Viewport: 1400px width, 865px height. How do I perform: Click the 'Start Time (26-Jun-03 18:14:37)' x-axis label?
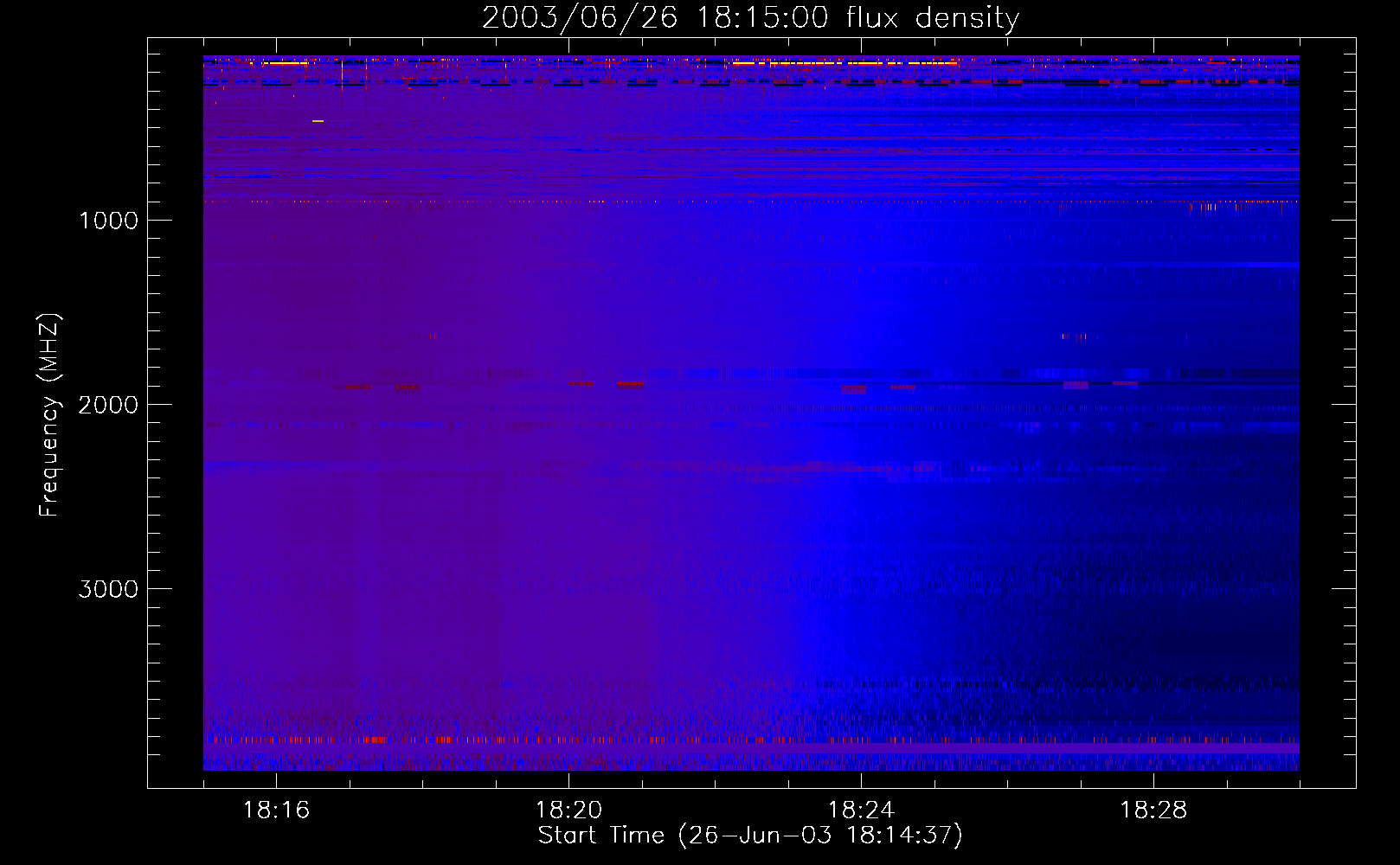click(750, 836)
